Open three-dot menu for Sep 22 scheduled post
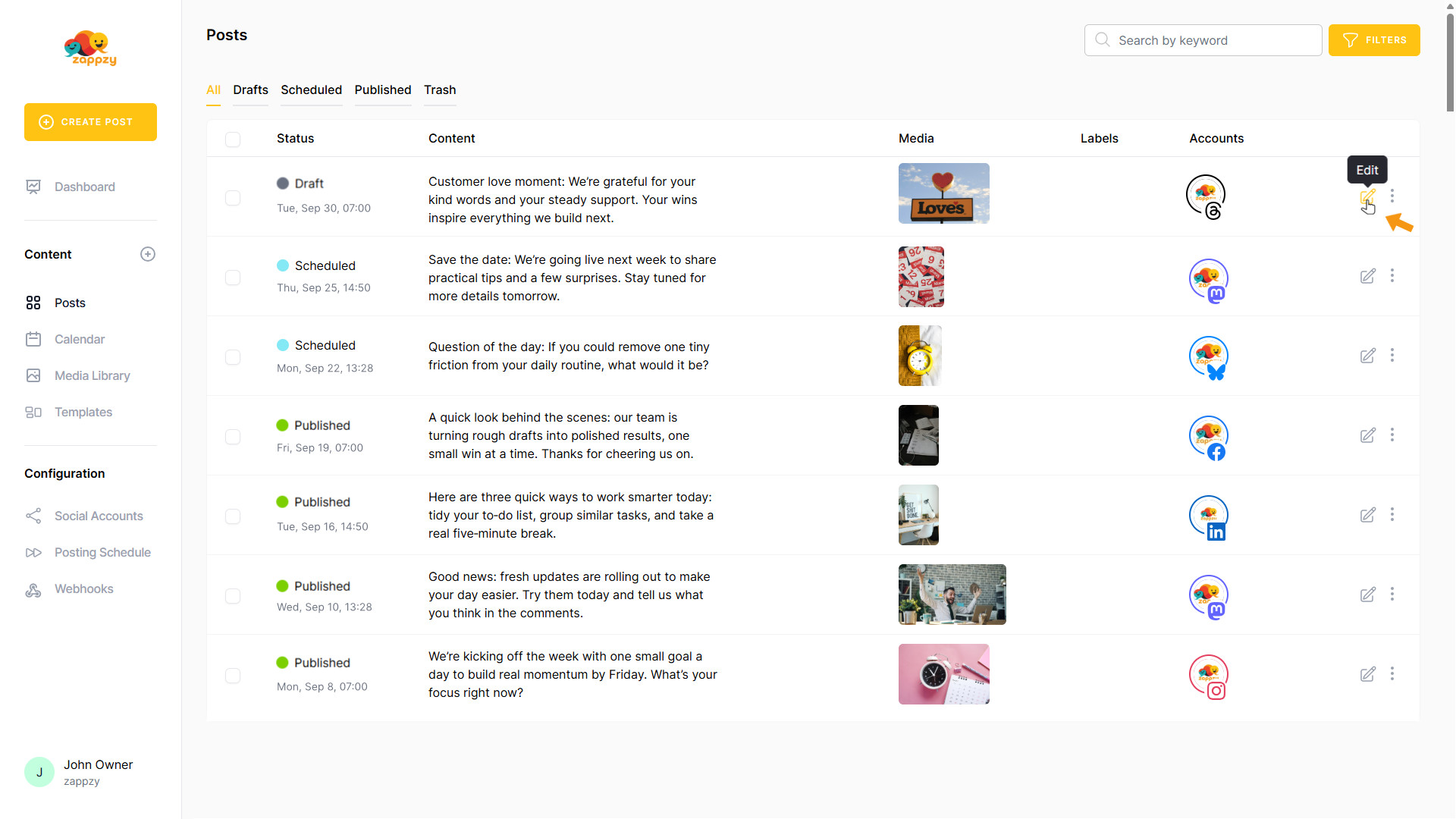Screen dimensions: 1456x819 [1392, 355]
